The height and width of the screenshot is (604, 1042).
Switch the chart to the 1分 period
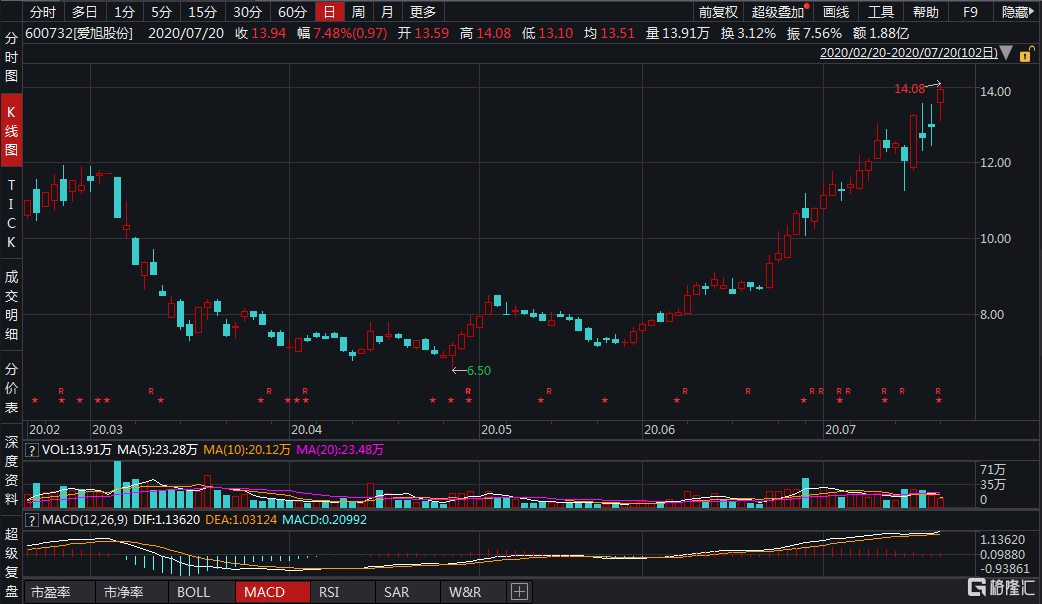[x=124, y=12]
